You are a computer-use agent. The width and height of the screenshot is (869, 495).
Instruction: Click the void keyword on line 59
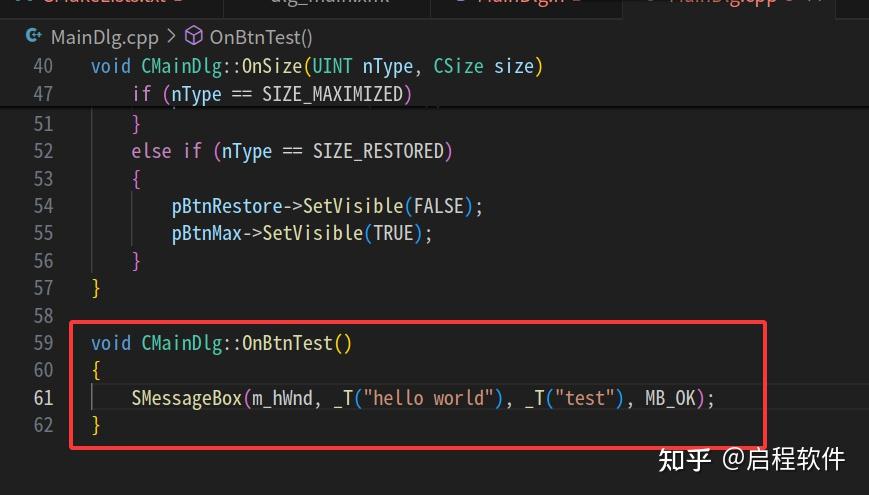(x=111, y=343)
